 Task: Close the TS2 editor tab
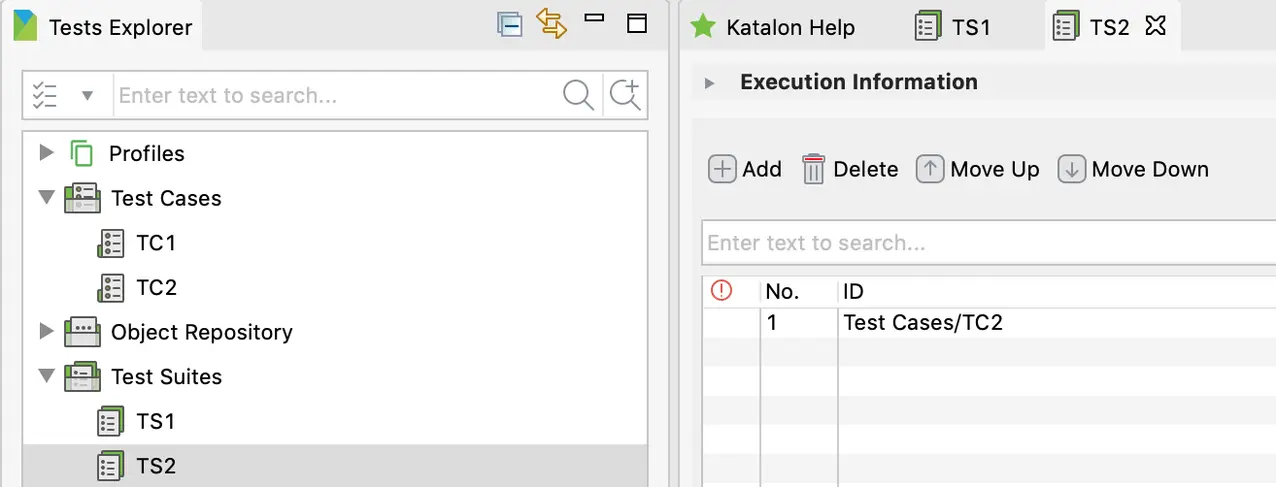pos(1155,26)
